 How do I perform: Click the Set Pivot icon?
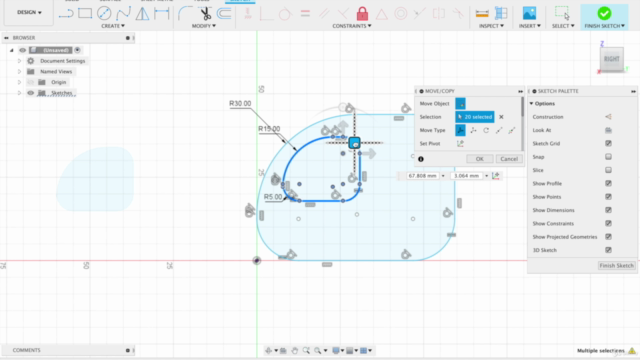(460, 144)
